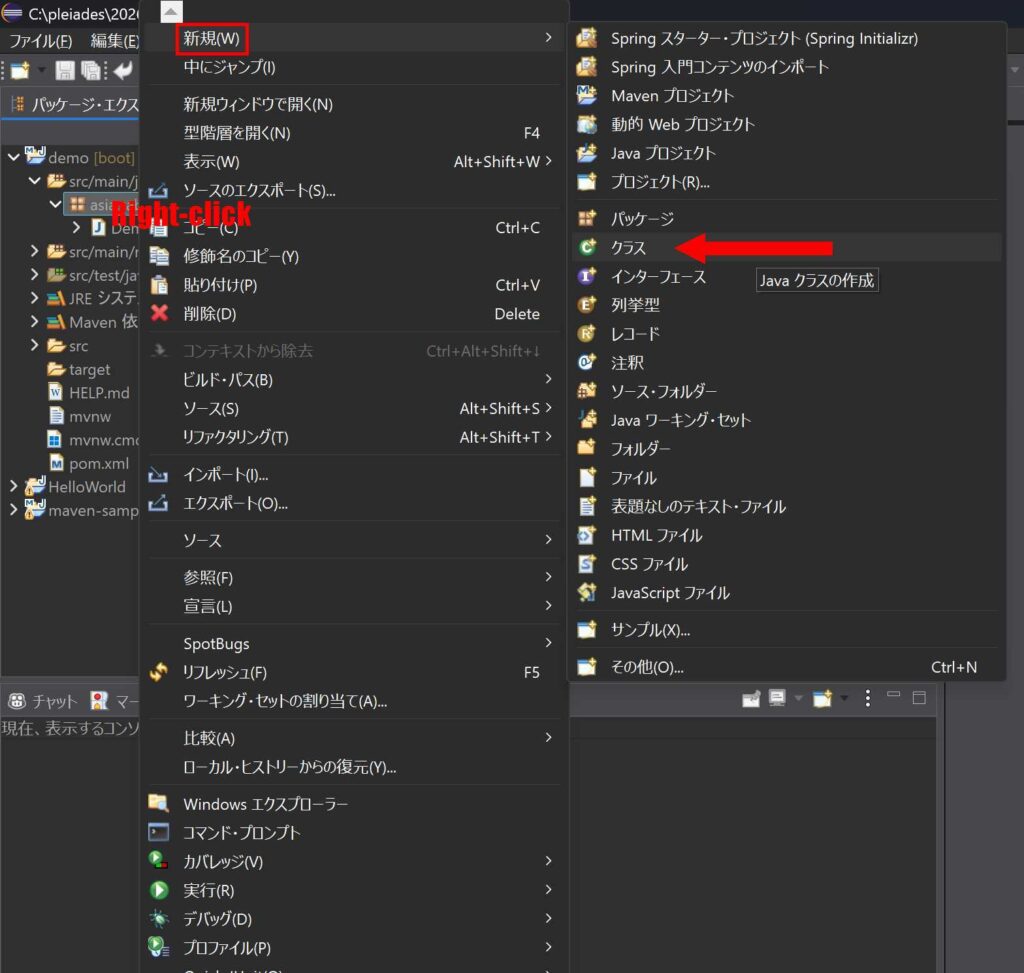1024x973 pixels.
Task: Click the Save icon in the main toolbar
Action: (64, 70)
